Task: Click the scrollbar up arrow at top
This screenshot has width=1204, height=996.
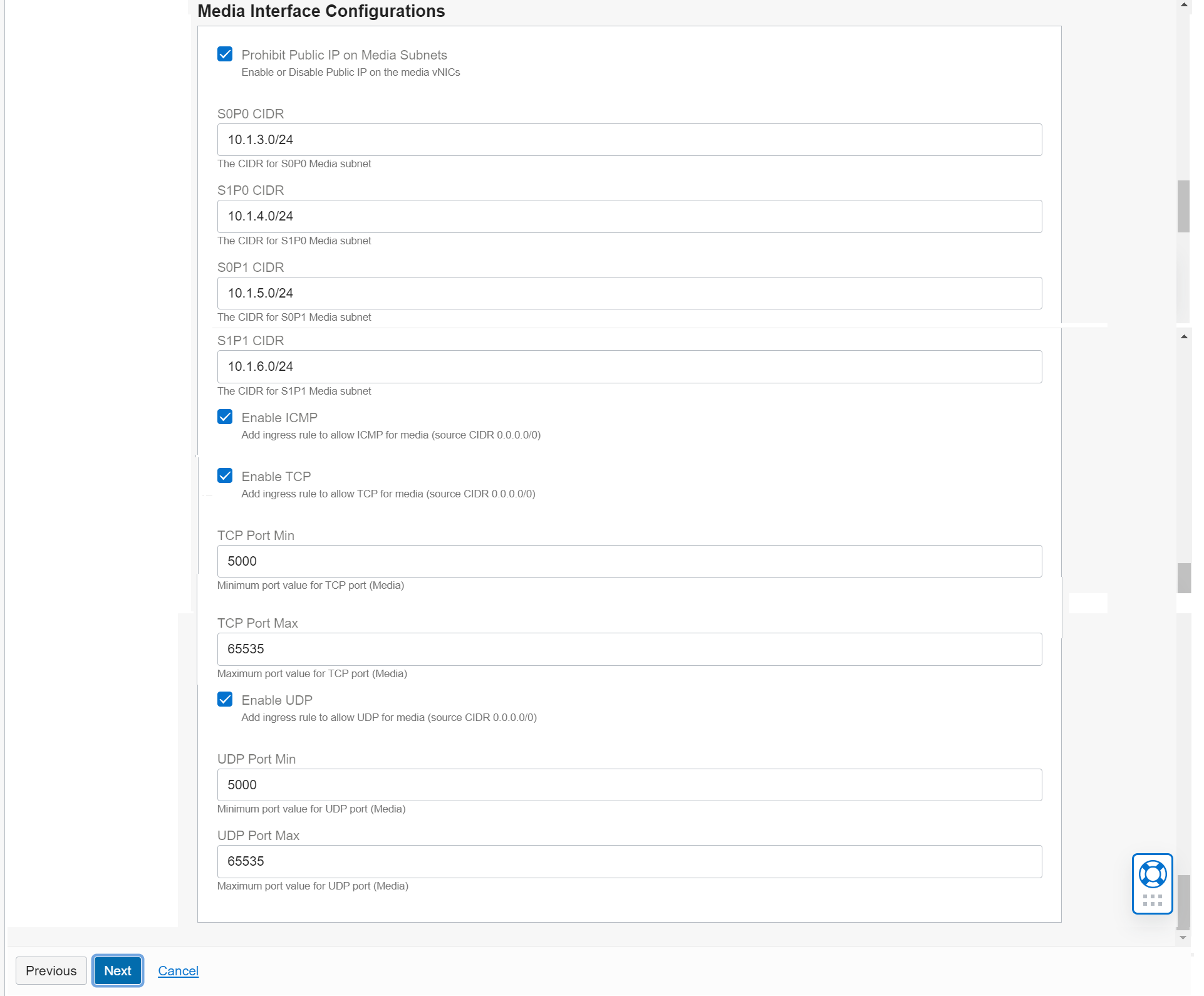Action: point(1183,5)
